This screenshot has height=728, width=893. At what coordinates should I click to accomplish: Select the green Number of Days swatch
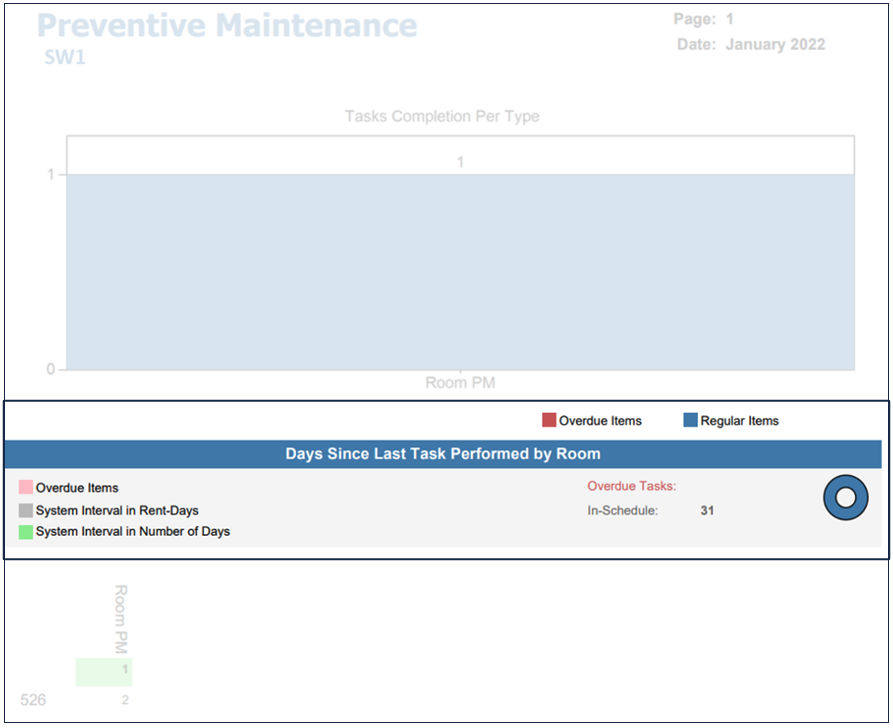click(x=26, y=532)
